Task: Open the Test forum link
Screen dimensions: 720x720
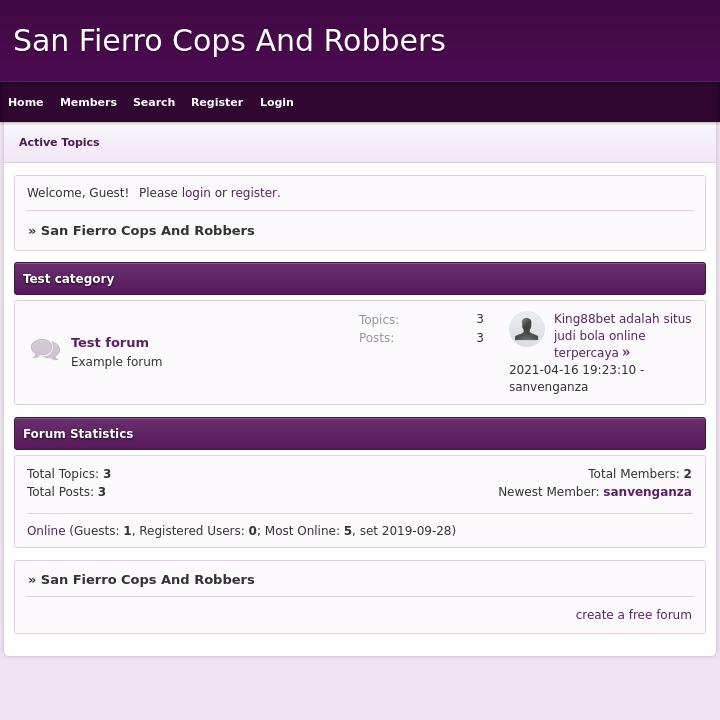Action: click(x=110, y=342)
